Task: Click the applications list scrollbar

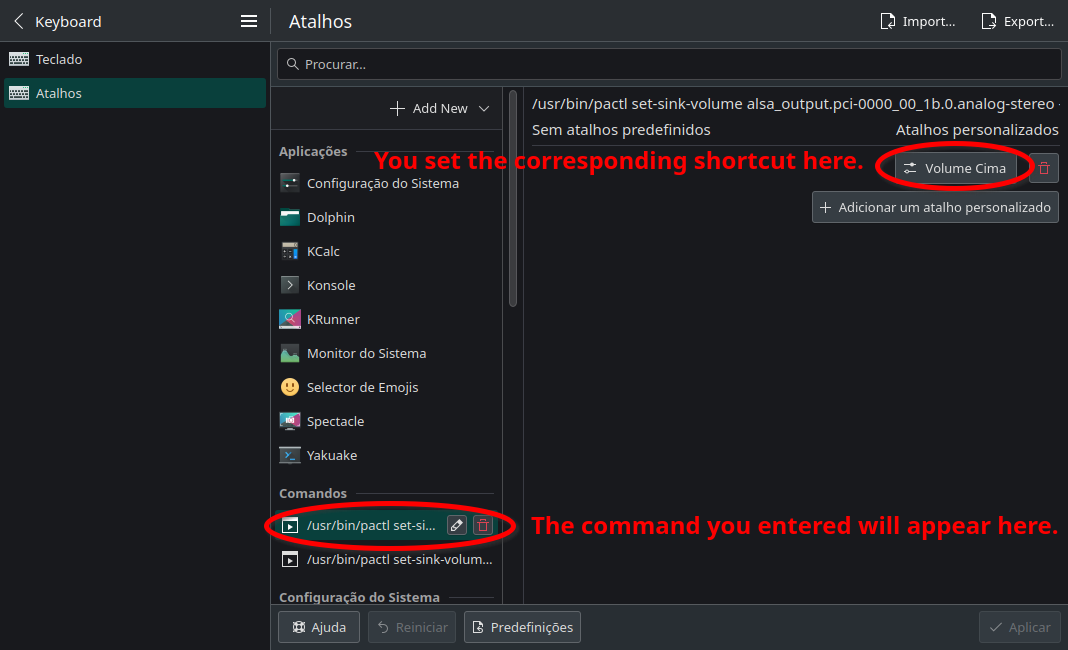Action: point(513,200)
